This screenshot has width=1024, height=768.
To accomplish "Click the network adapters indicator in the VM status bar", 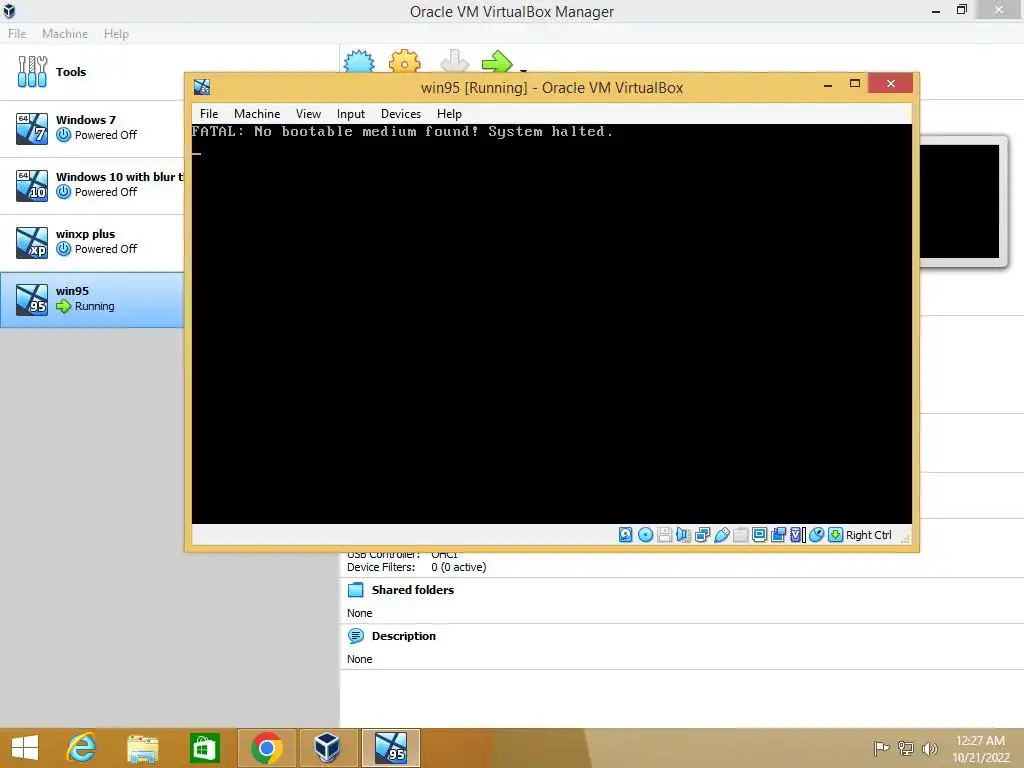I will pos(703,535).
